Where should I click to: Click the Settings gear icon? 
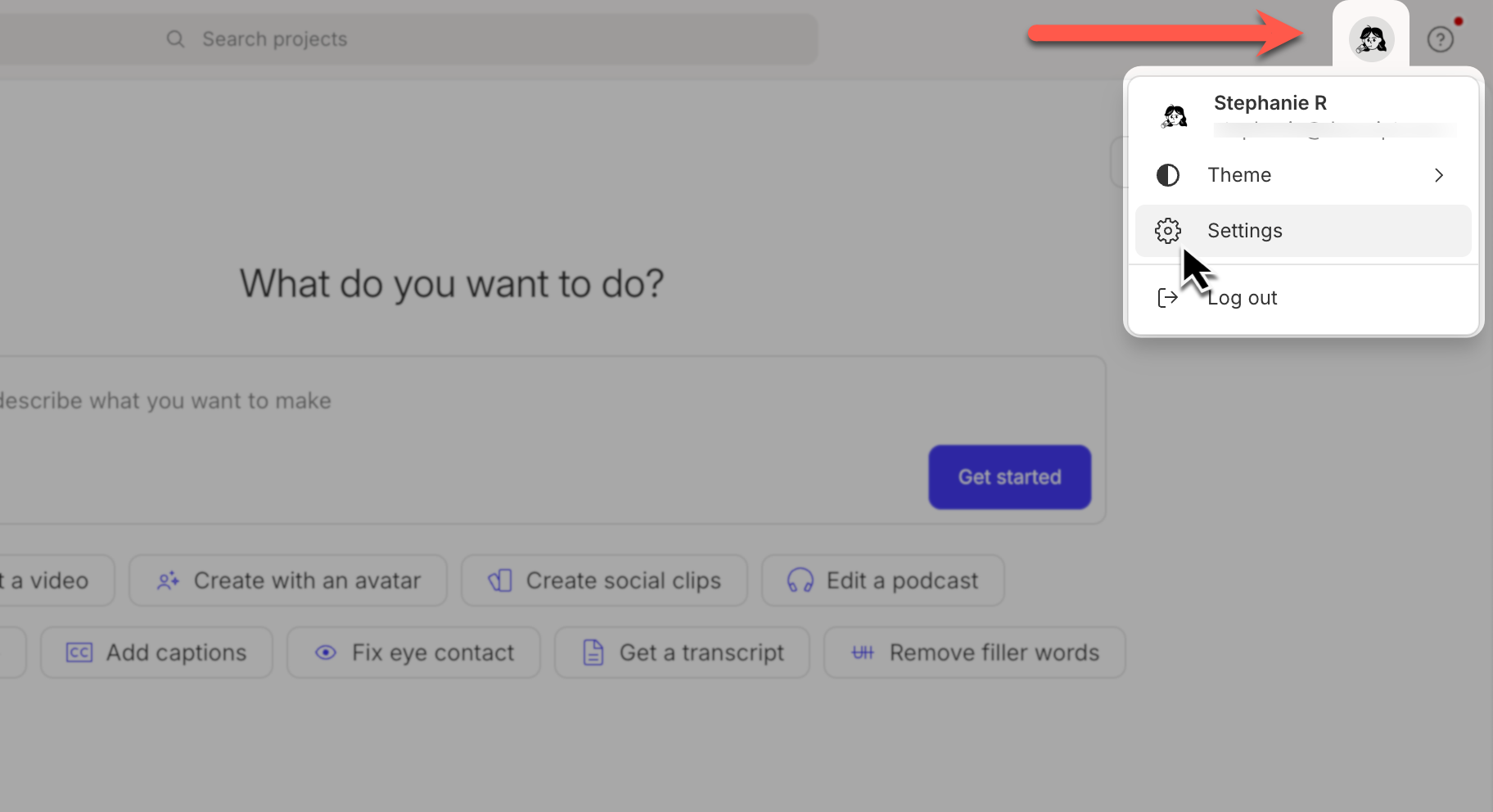point(1167,231)
